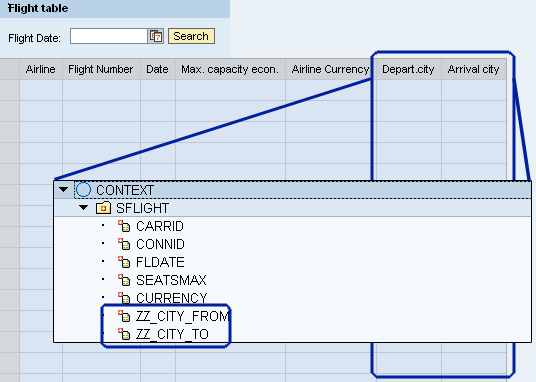Image resolution: width=536 pixels, height=382 pixels.
Task: Select the SEATSMAX attribute icon
Action: click(x=124, y=280)
